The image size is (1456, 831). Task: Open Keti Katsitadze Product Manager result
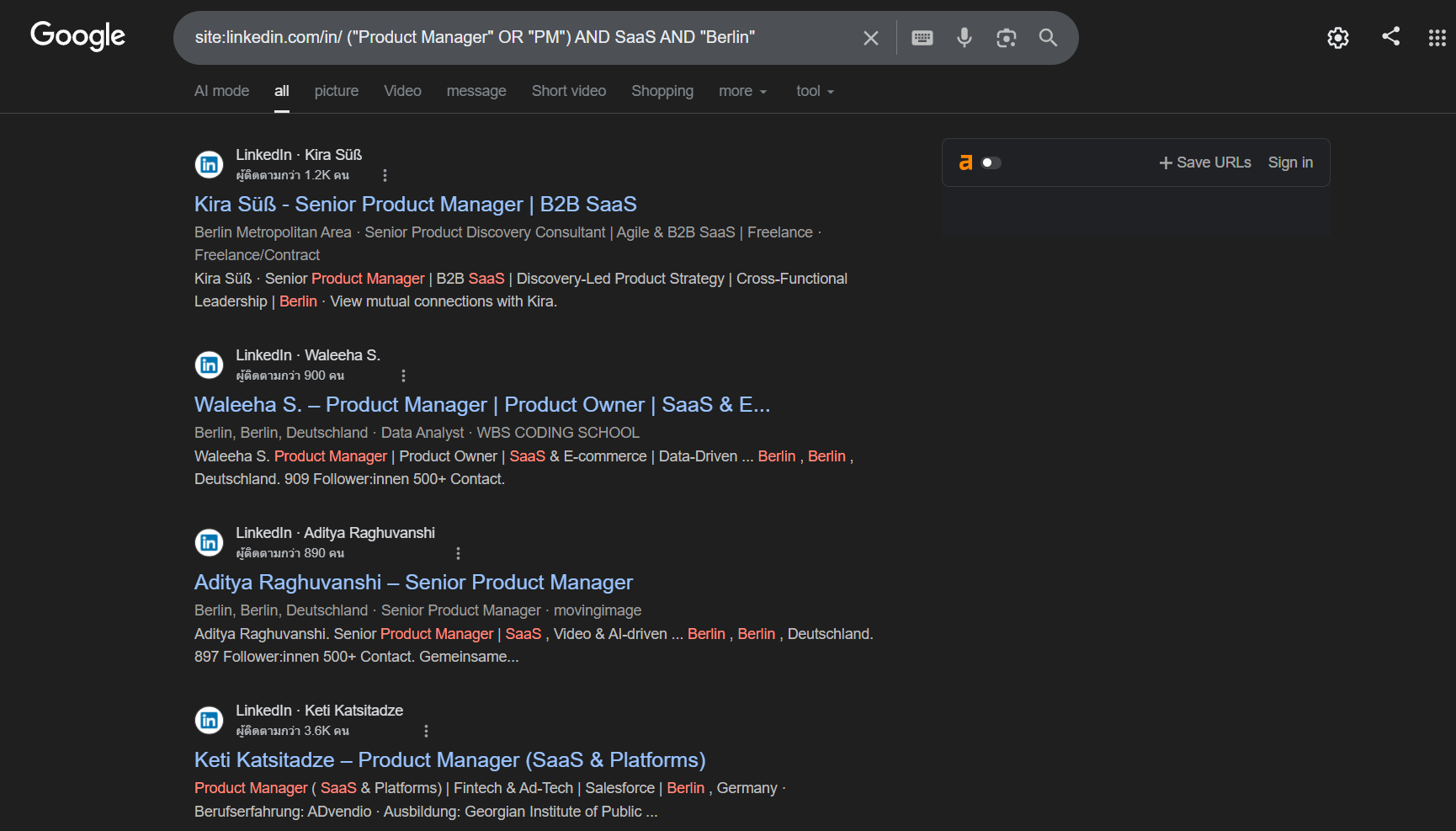(449, 760)
